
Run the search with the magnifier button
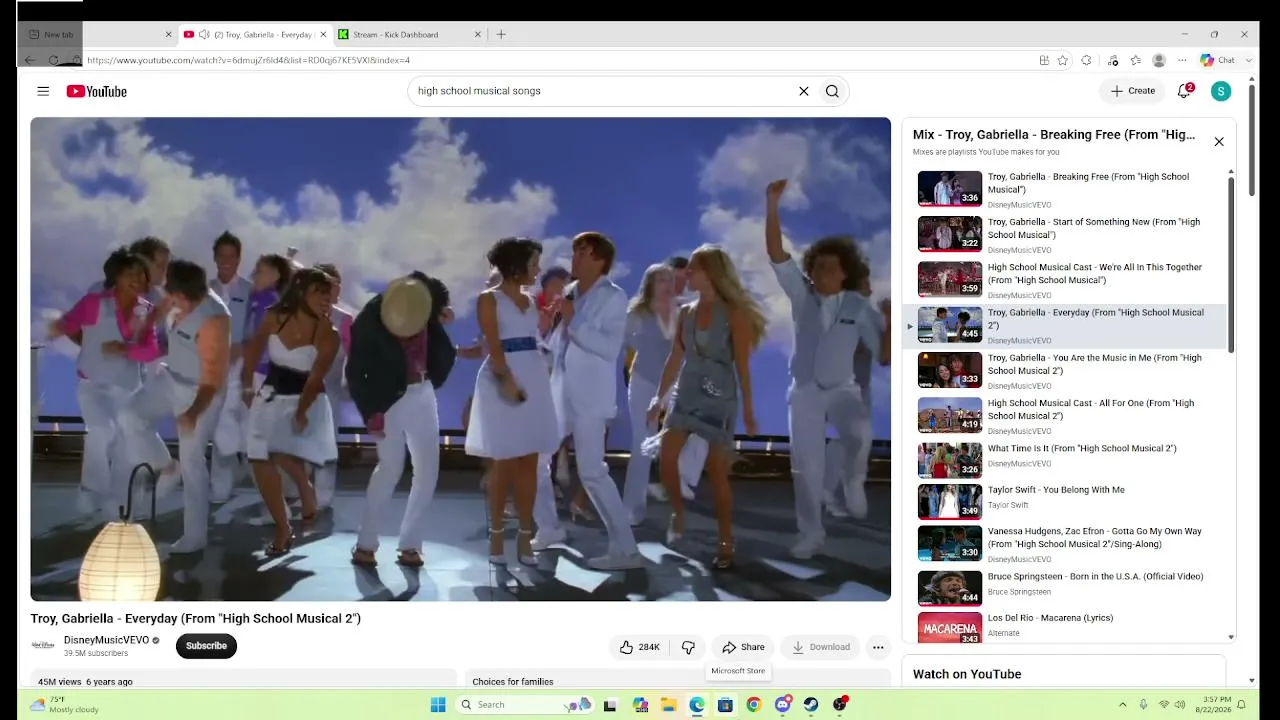(x=832, y=91)
